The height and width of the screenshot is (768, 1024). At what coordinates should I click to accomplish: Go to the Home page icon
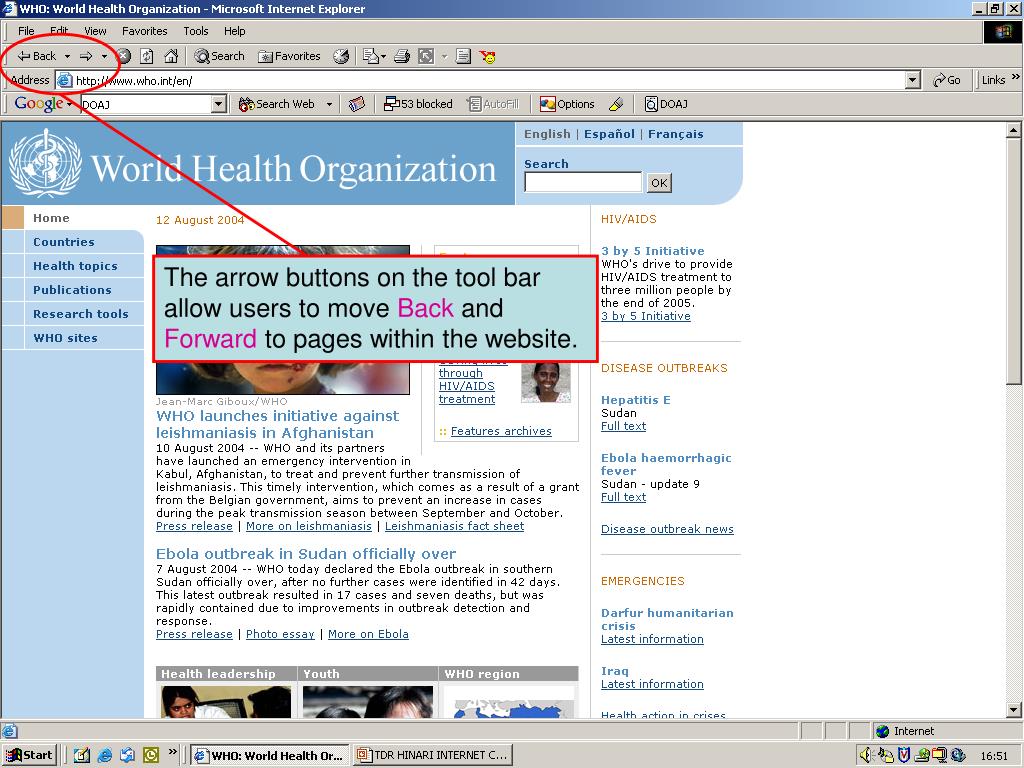click(x=171, y=56)
